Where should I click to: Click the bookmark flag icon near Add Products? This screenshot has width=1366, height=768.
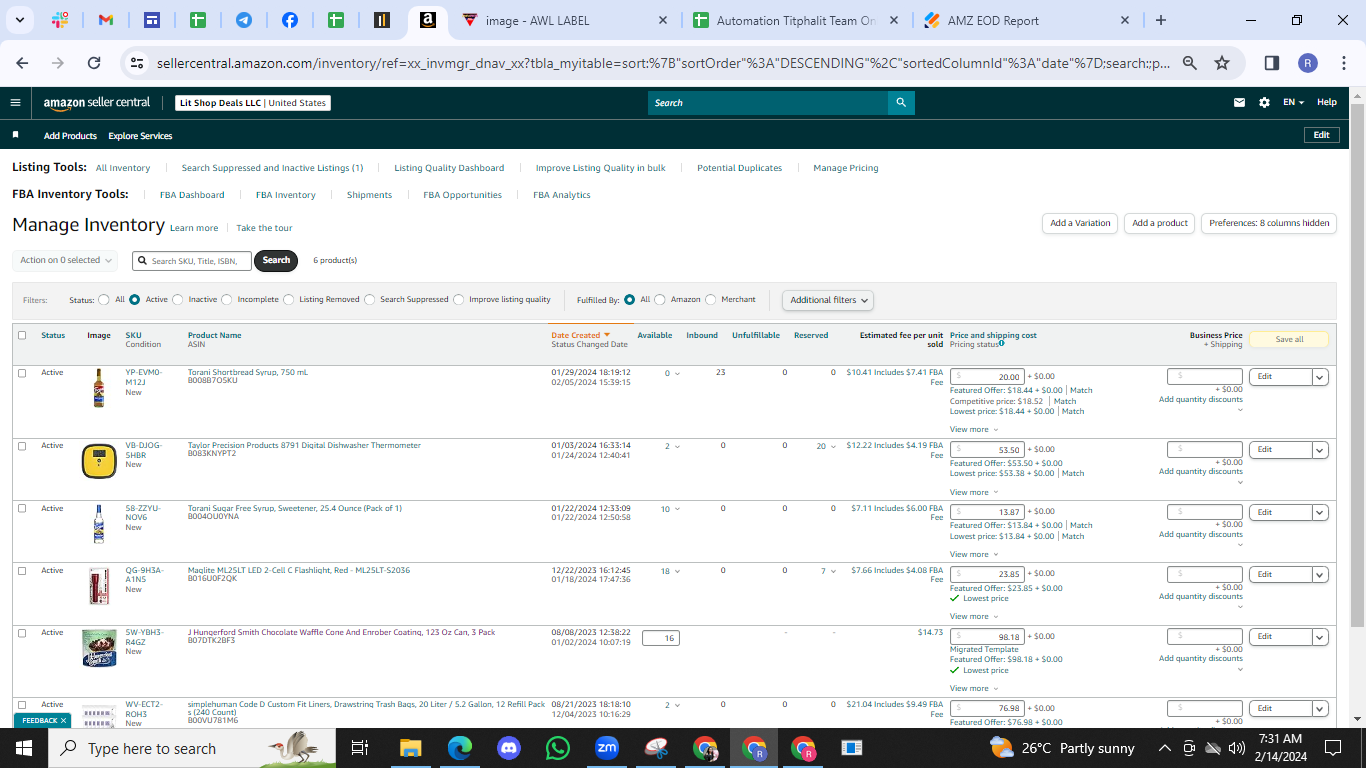pos(15,135)
